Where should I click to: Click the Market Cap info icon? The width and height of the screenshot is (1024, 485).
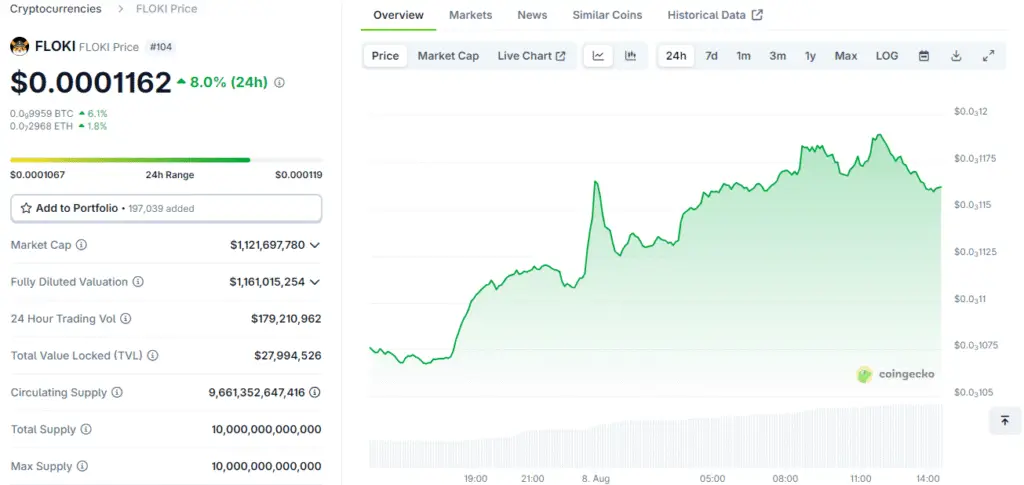pyautogui.click(x=82, y=245)
